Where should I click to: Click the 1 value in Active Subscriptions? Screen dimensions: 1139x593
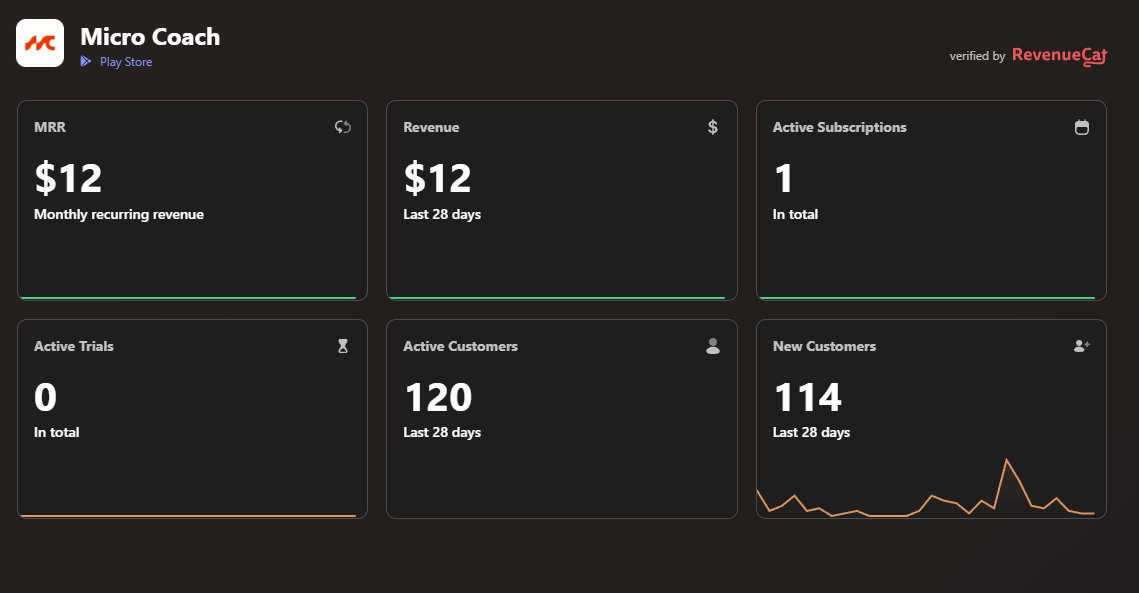click(783, 178)
